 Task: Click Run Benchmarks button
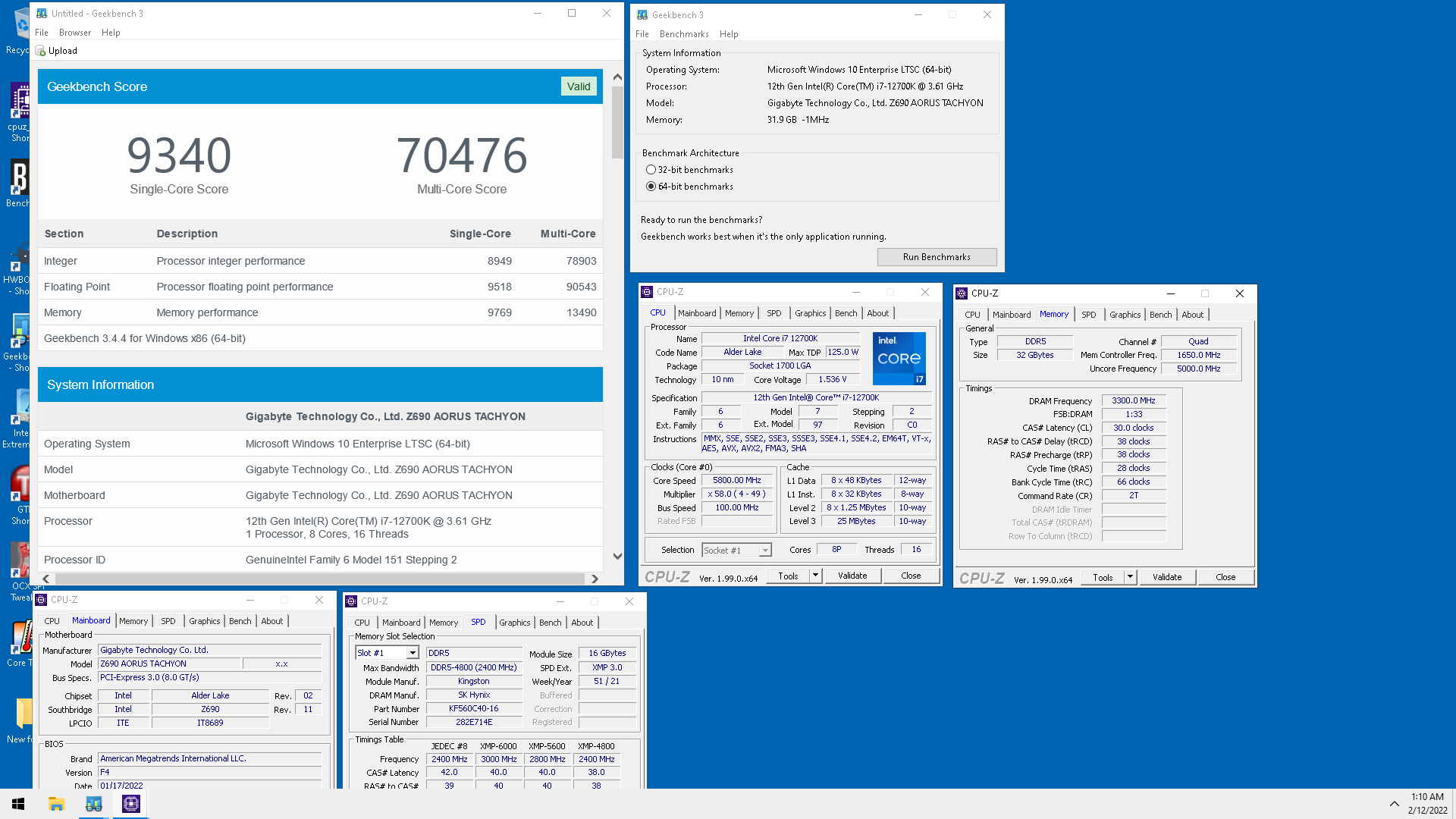(937, 257)
